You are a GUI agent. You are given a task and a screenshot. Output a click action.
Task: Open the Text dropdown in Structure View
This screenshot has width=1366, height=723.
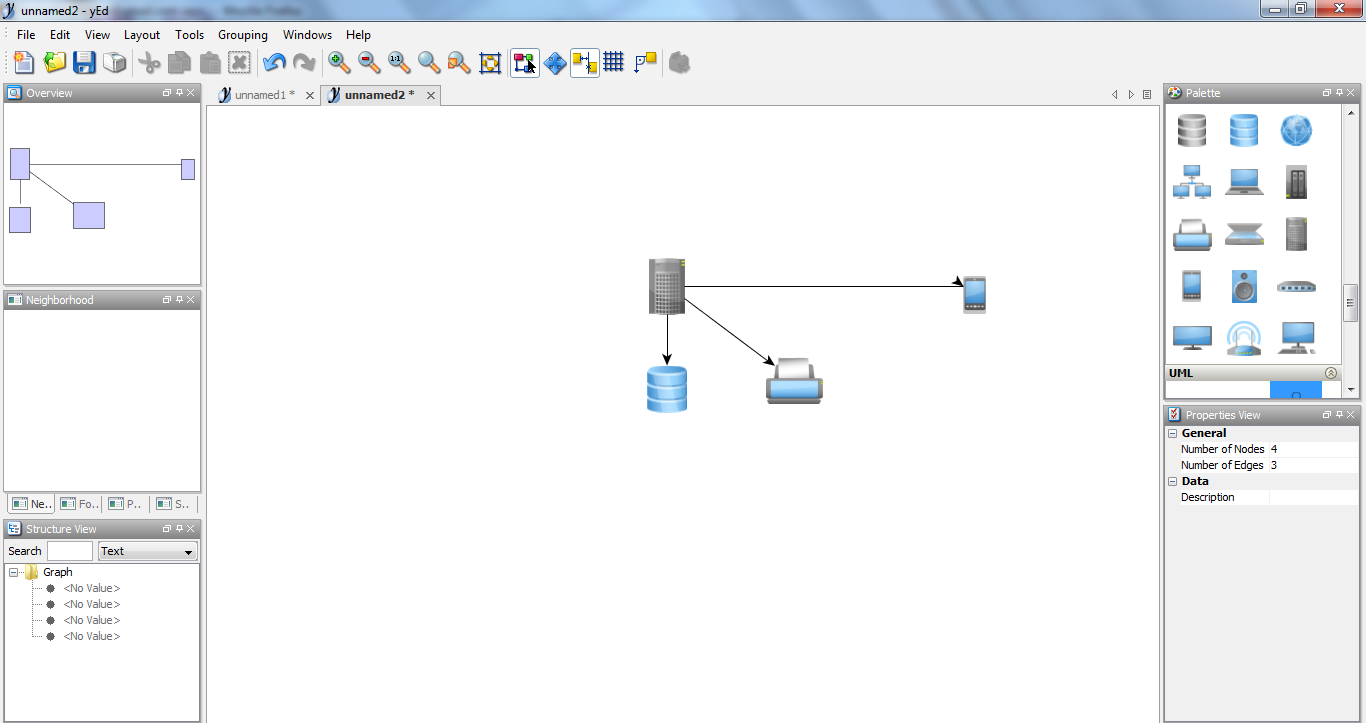click(148, 551)
